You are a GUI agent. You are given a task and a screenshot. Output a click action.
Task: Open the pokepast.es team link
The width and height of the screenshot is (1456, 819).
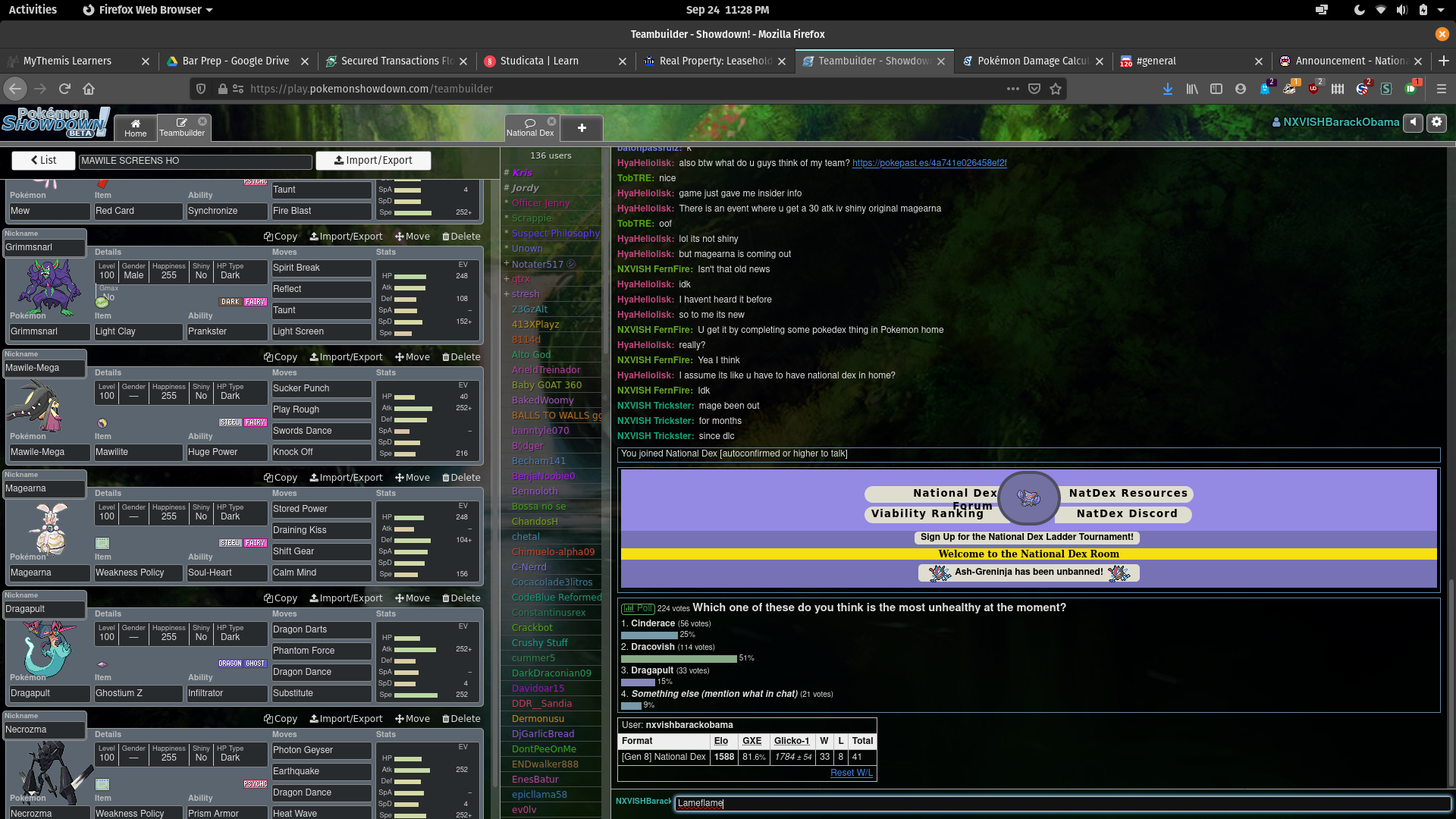click(929, 163)
